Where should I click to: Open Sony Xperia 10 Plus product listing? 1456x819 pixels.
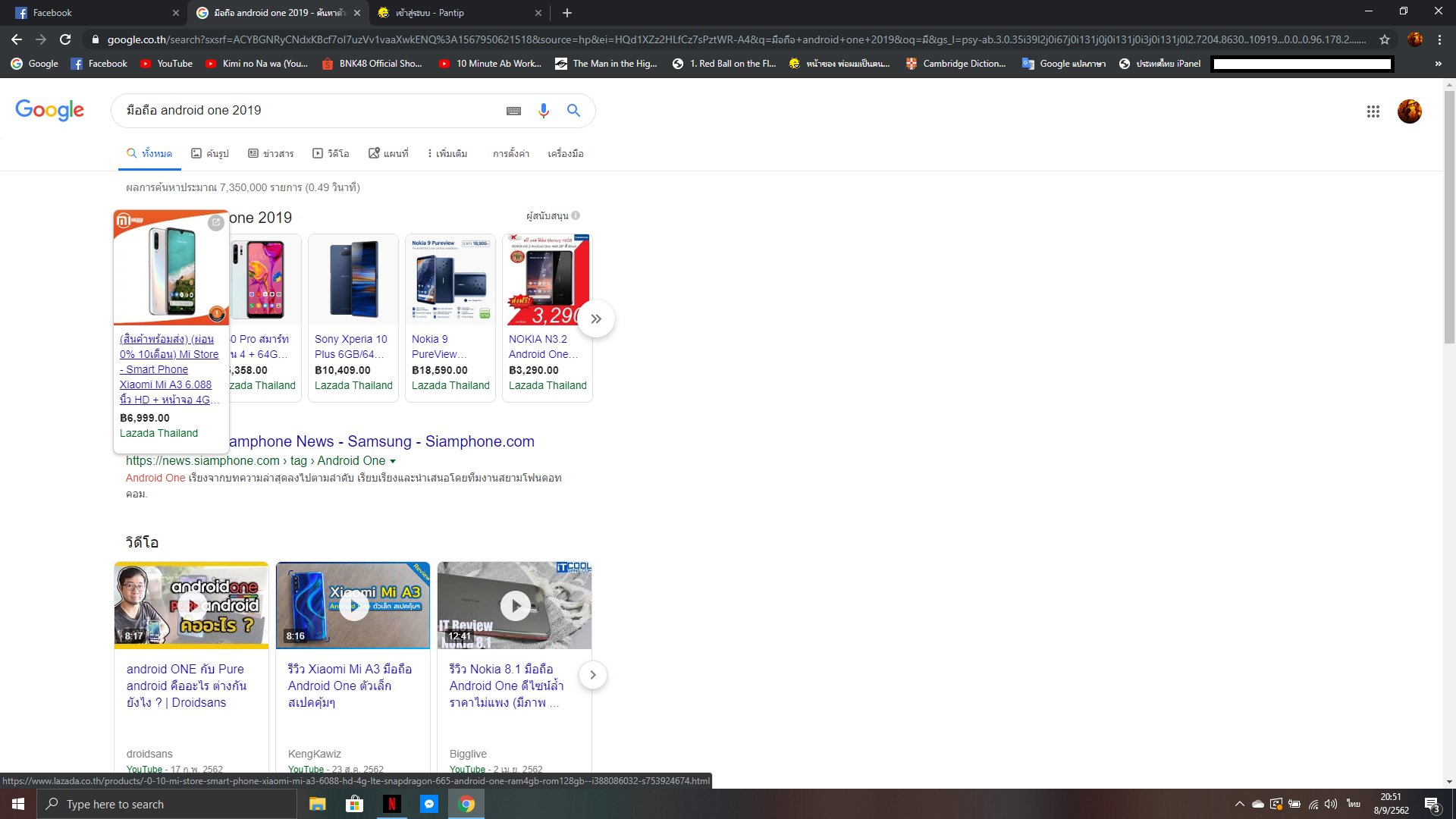[353, 318]
